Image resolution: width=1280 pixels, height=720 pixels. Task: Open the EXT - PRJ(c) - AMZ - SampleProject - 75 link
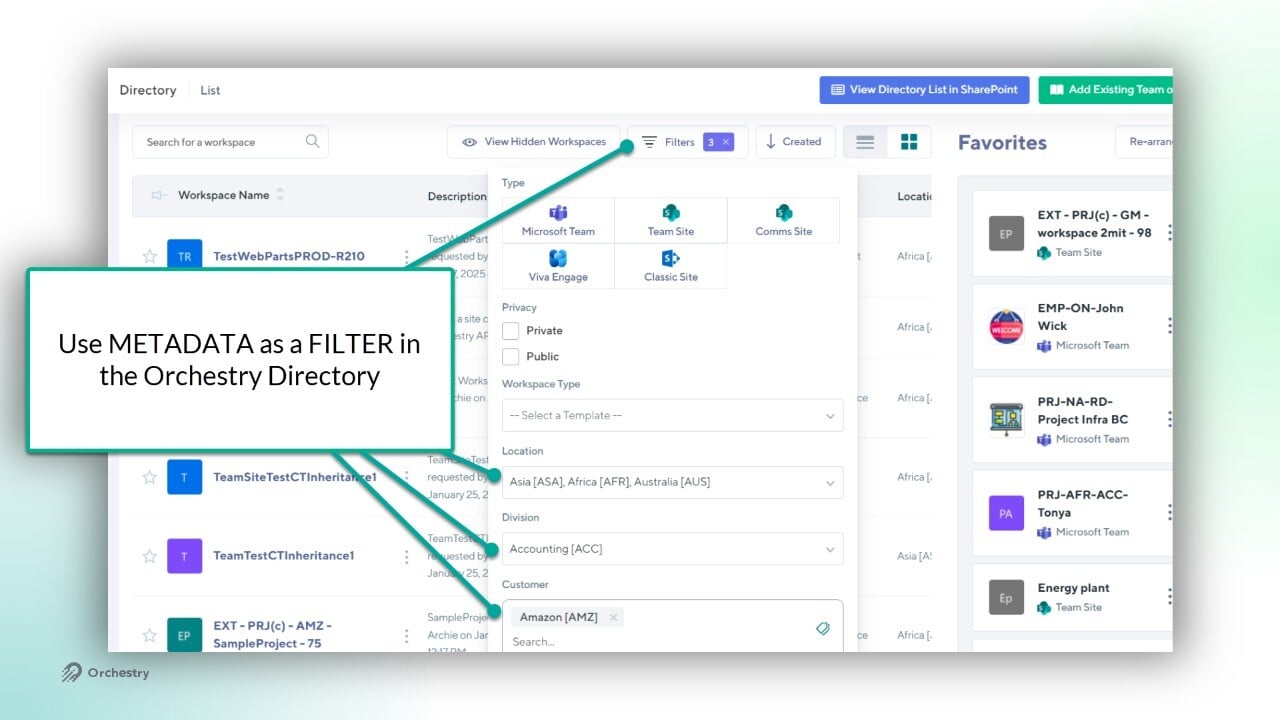tap(272, 635)
